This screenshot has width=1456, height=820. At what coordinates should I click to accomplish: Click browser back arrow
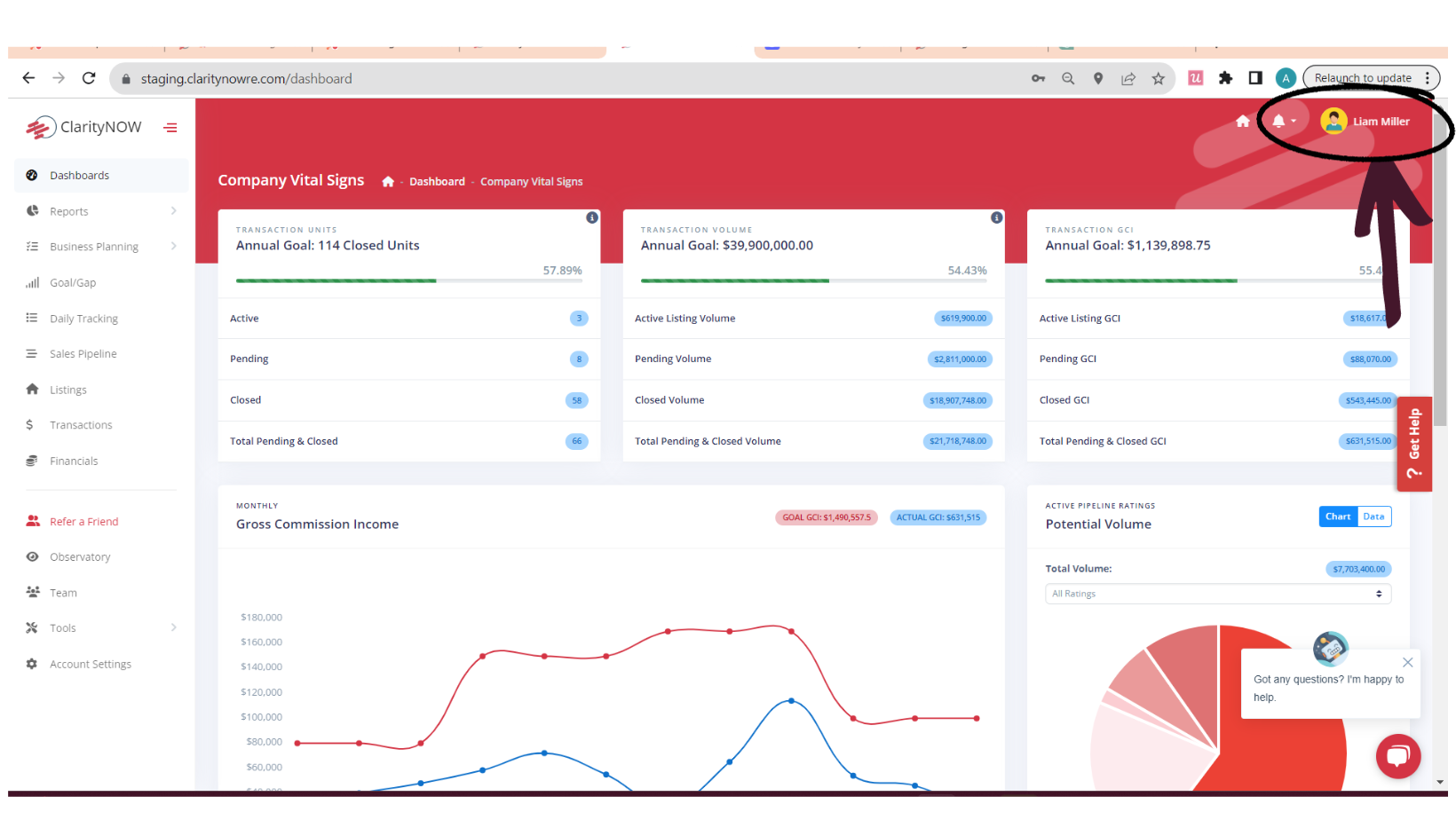[x=28, y=78]
